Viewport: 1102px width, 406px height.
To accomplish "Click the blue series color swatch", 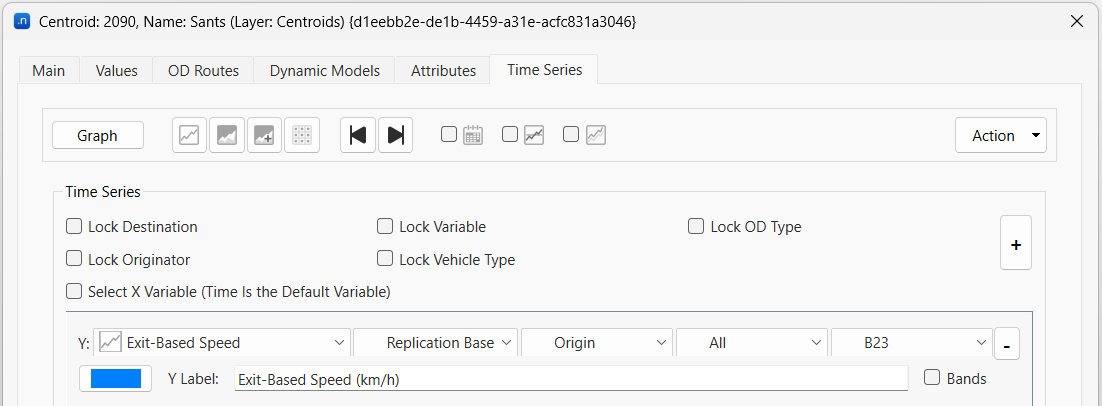I will click(116, 379).
